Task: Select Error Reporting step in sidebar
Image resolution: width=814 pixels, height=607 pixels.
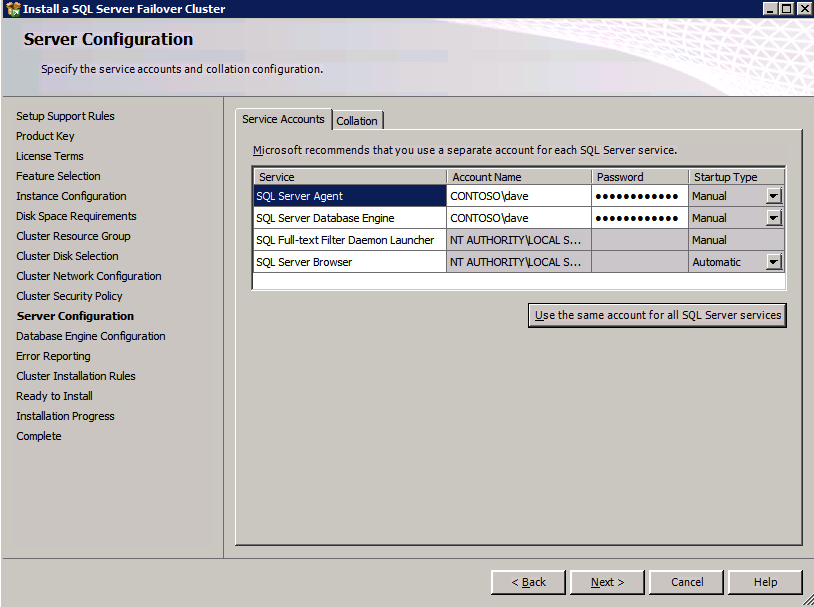Action: [x=53, y=356]
